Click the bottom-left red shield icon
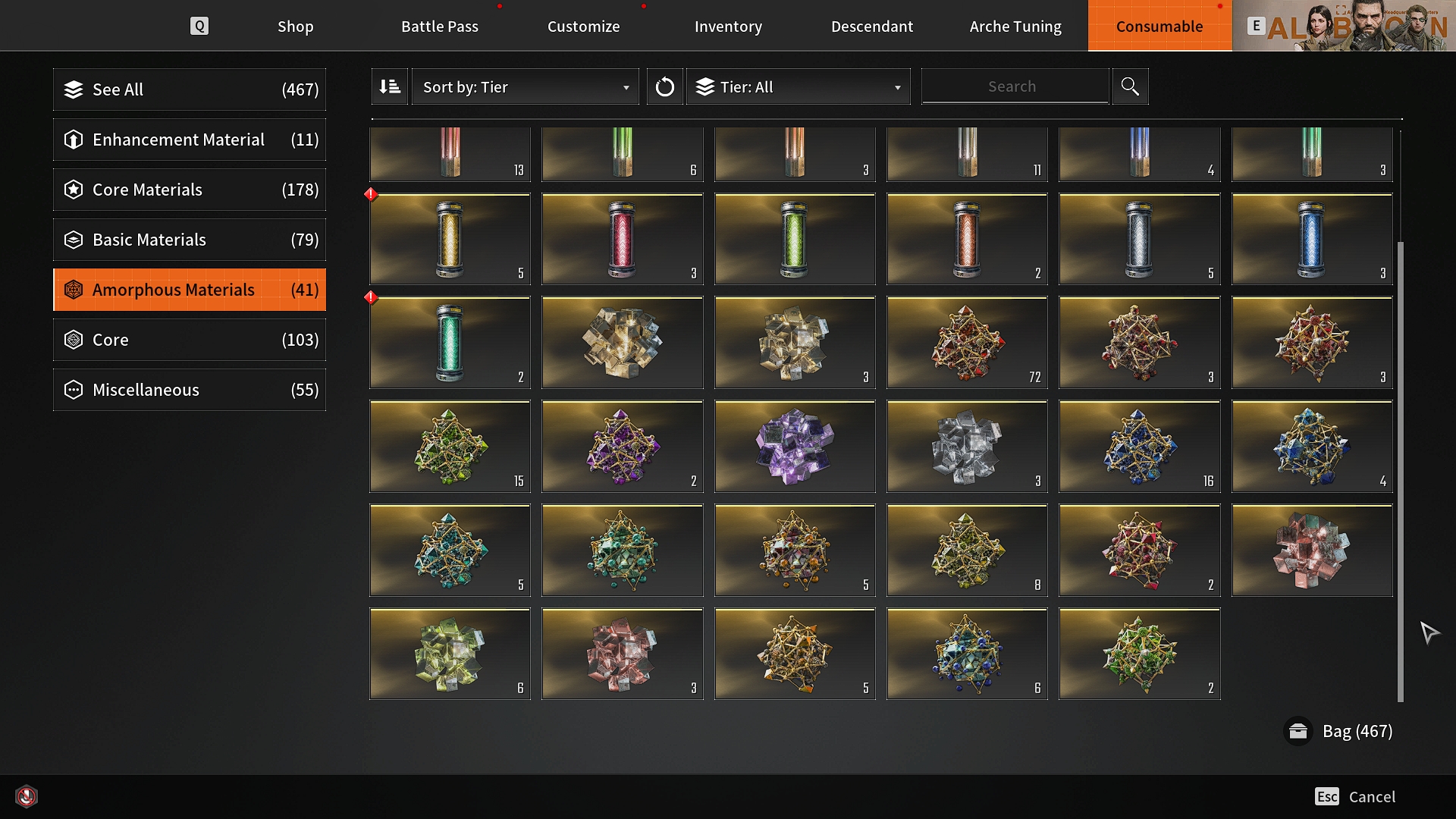 tap(27, 796)
